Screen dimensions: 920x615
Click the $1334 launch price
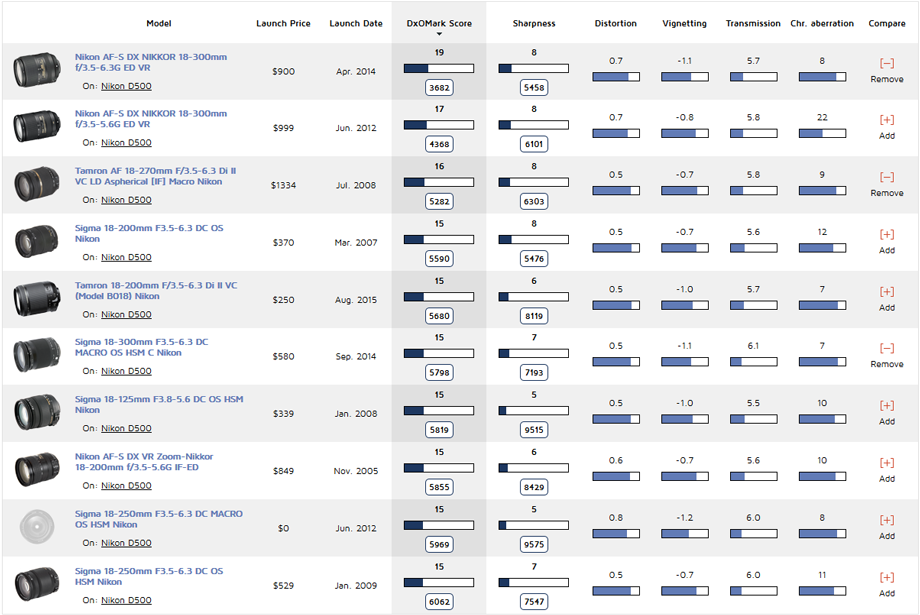[283, 185]
